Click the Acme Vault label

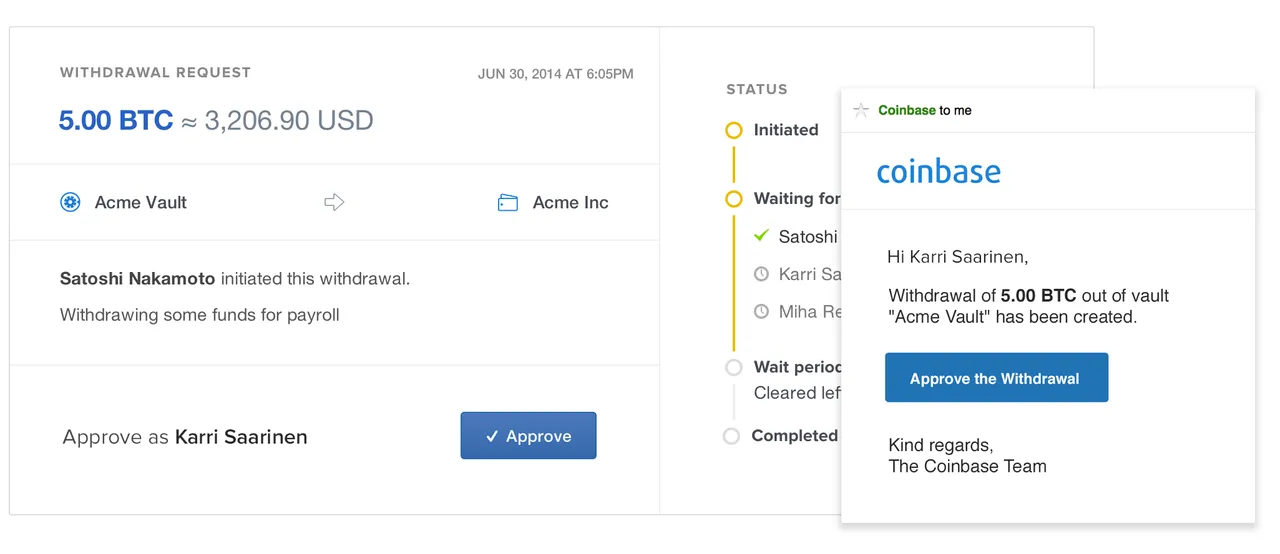pos(141,202)
